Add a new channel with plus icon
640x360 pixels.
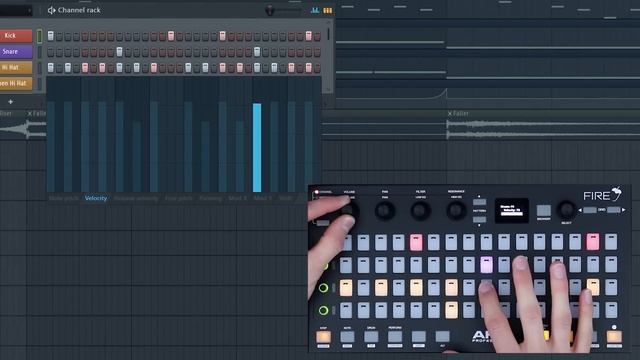click(x=11, y=102)
